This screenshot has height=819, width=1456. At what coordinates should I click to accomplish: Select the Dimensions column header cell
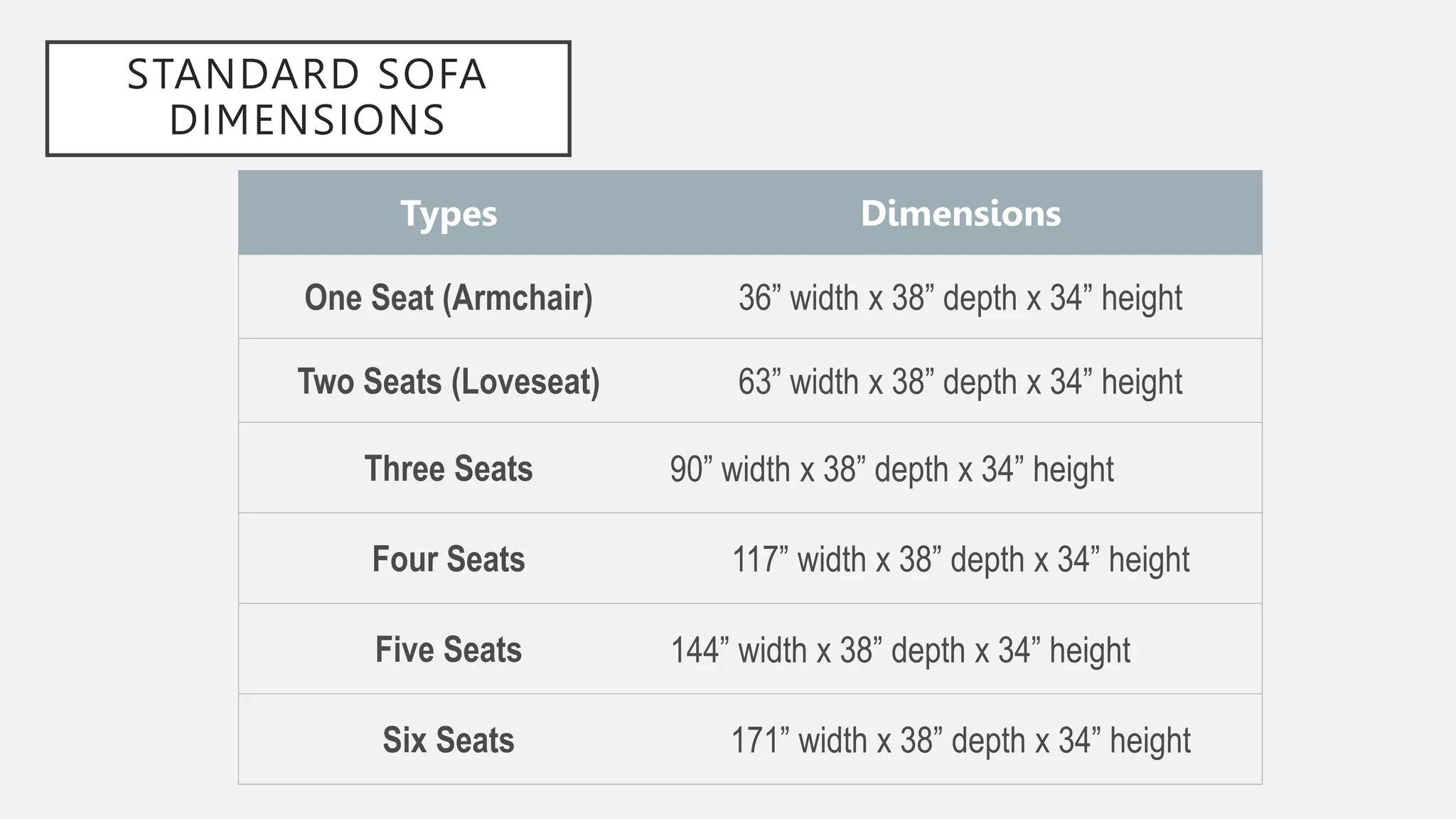(960, 213)
